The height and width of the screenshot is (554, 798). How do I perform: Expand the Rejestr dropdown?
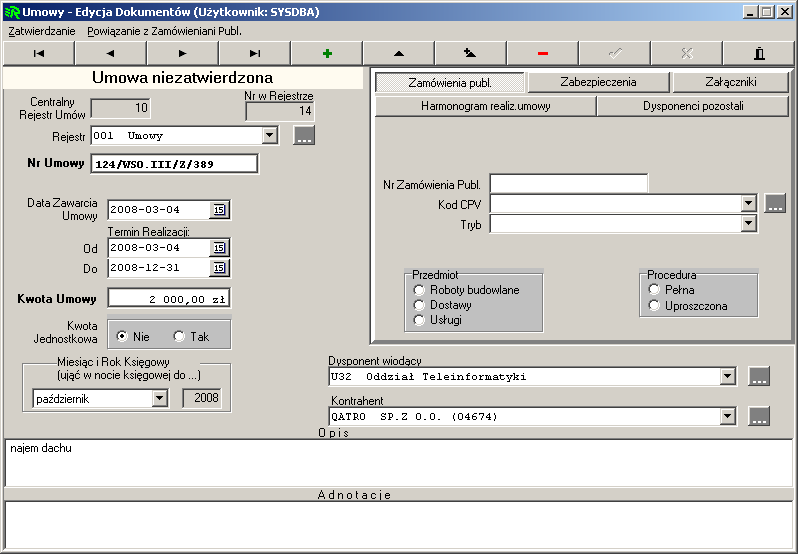[269, 135]
